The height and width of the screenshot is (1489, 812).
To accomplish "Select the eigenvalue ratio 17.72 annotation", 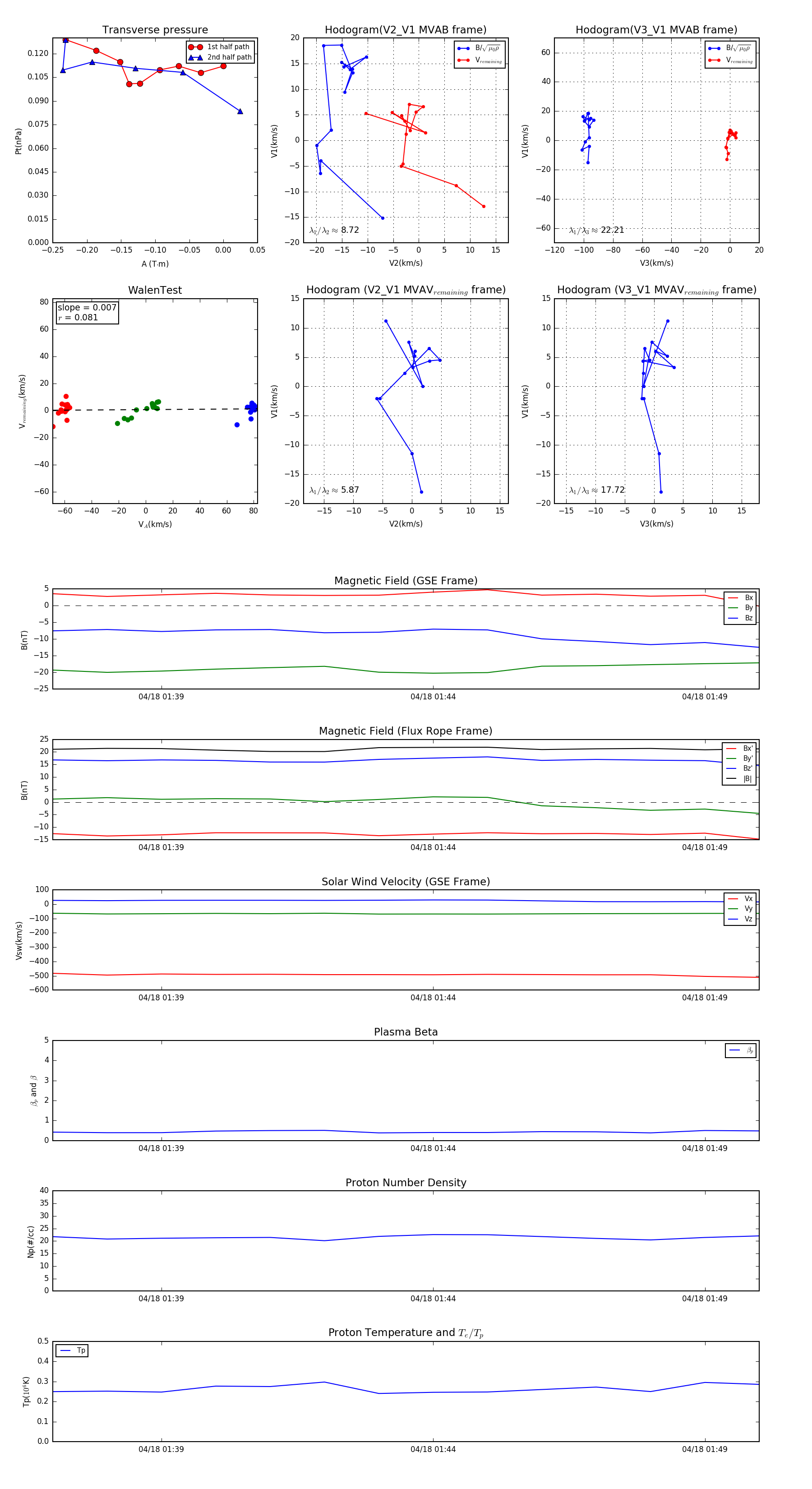I will [x=596, y=490].
